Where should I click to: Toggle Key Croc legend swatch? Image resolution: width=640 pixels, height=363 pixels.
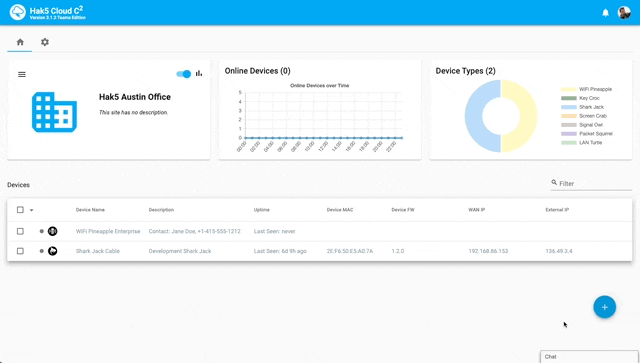[569, 98]
